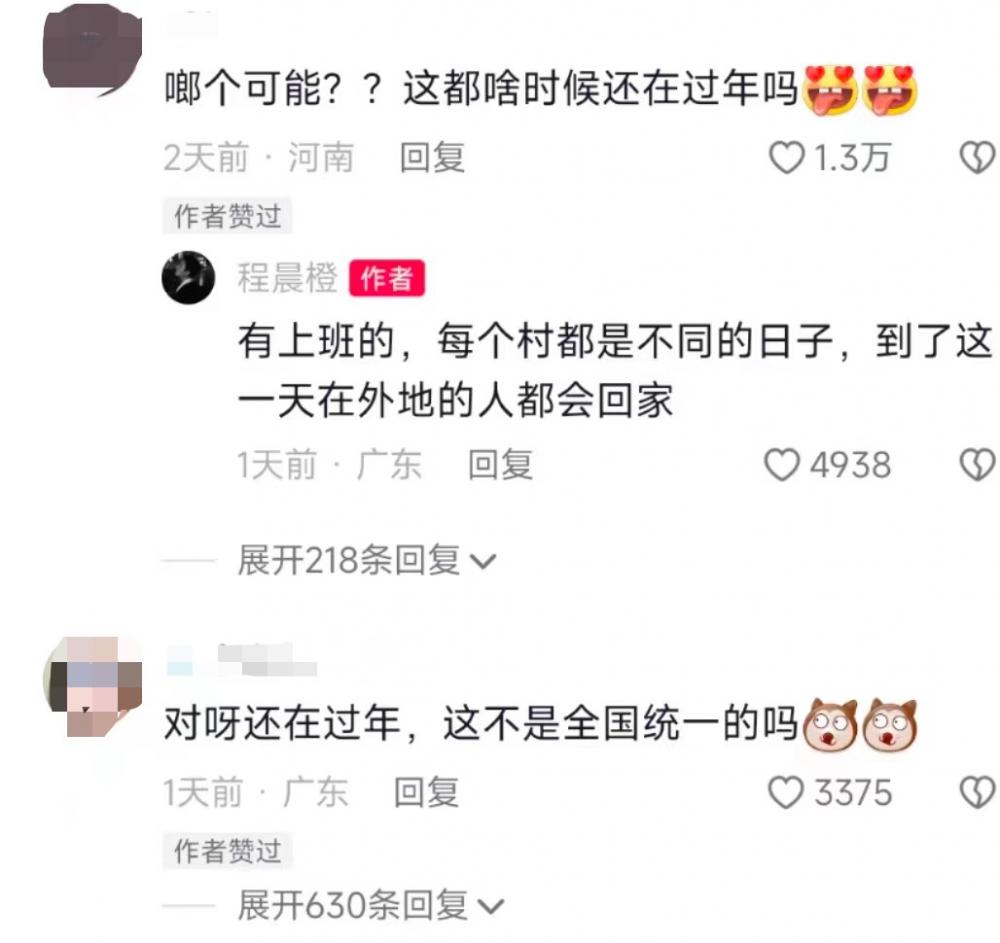The height and width of the screenshot is (943, 1000).
Task: Open the blurred username of second commenter
Action: pos(242,660)
